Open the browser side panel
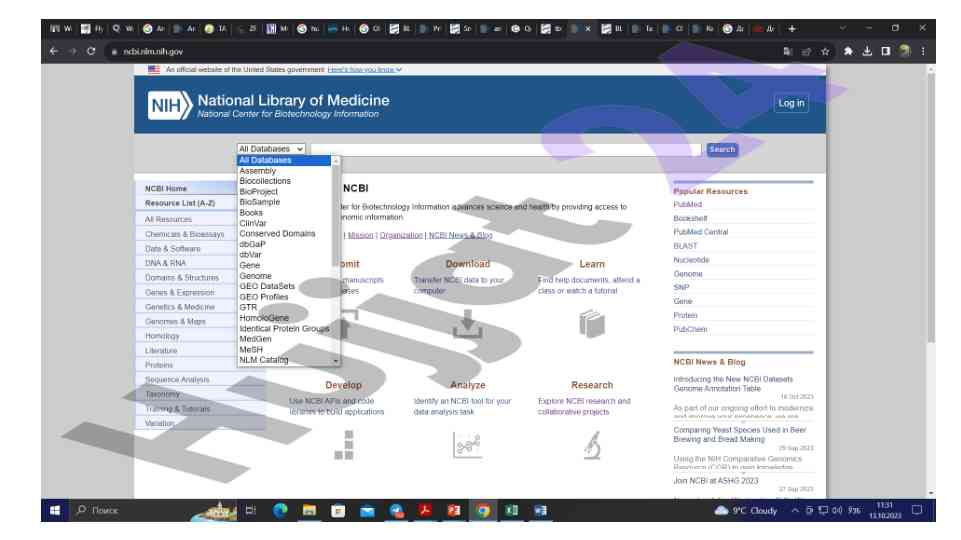This screenshot has width=961, height=540. 886,51
